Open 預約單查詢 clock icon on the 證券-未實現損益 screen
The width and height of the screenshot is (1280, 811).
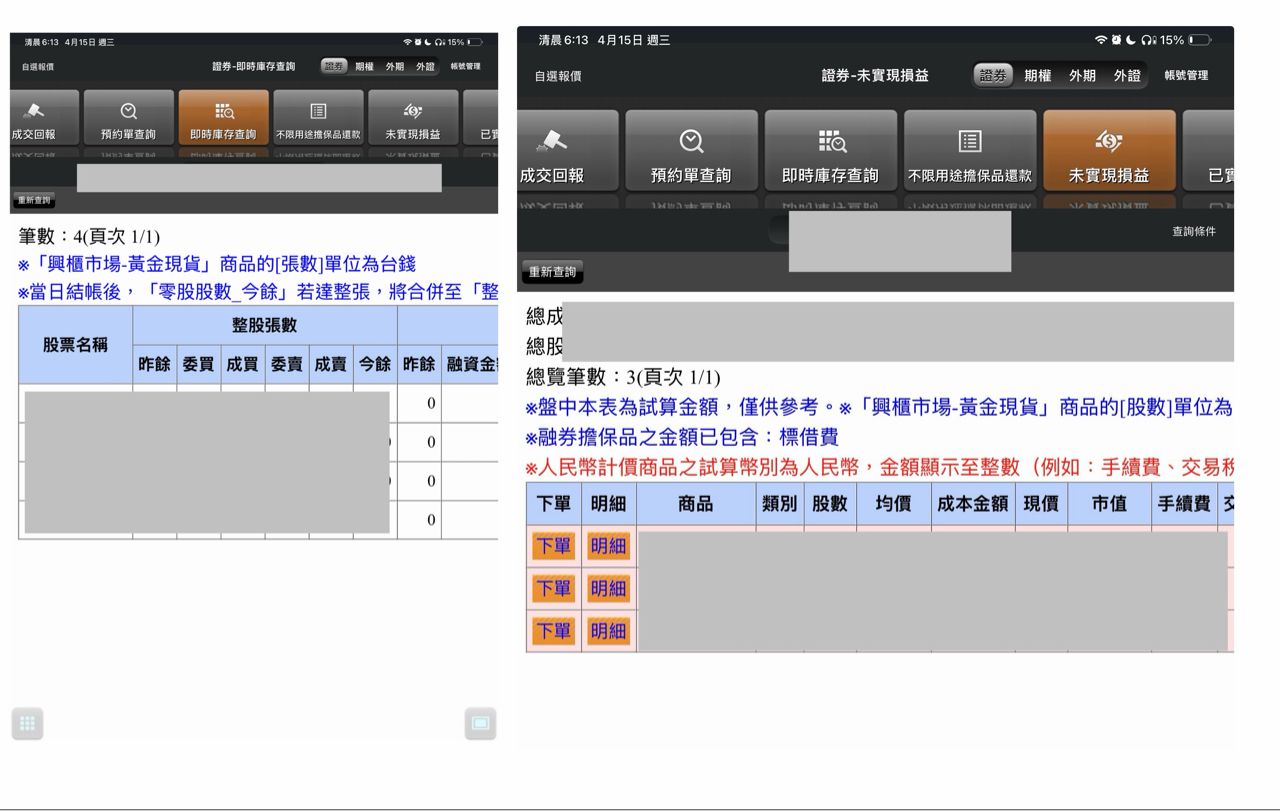tap(691, 142)
